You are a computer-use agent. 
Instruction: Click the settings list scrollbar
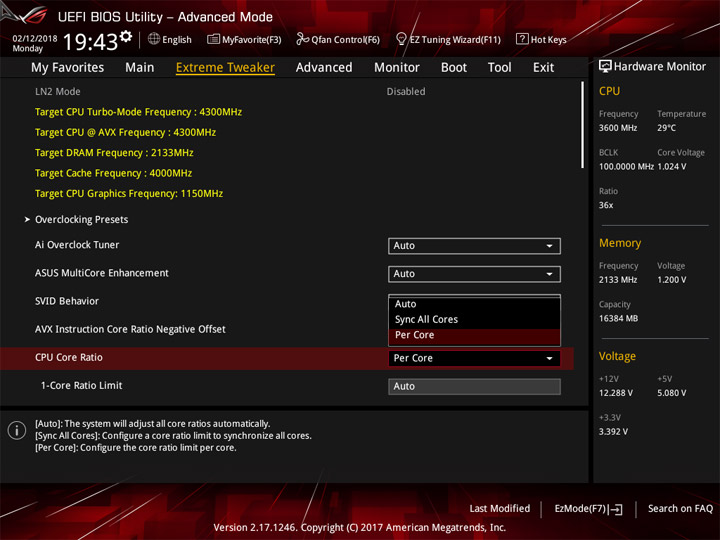[x=582, y=125]
